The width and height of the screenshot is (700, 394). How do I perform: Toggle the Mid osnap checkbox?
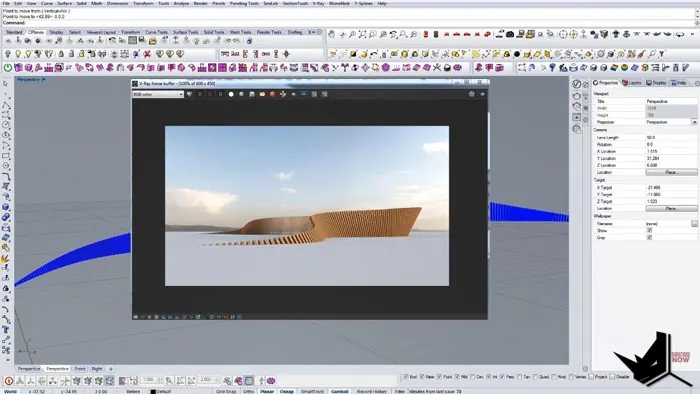point(457,377)
